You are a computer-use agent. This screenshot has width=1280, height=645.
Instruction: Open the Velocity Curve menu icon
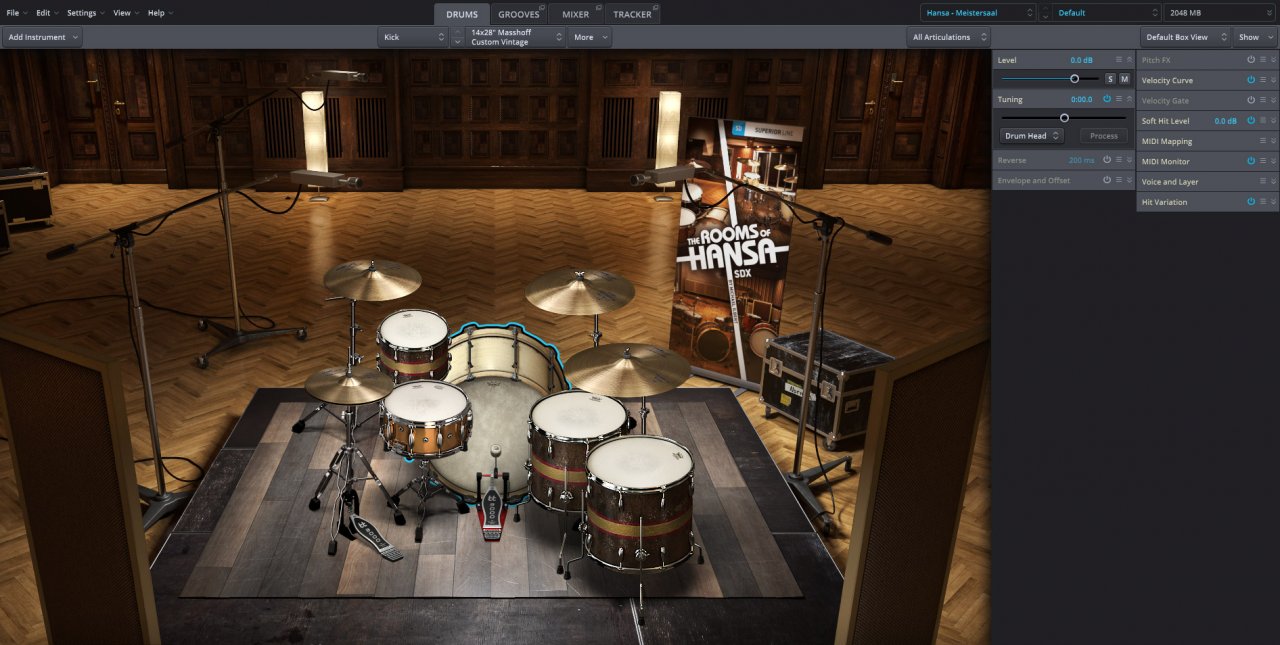pyautogui.click(x=1262, y=80)
